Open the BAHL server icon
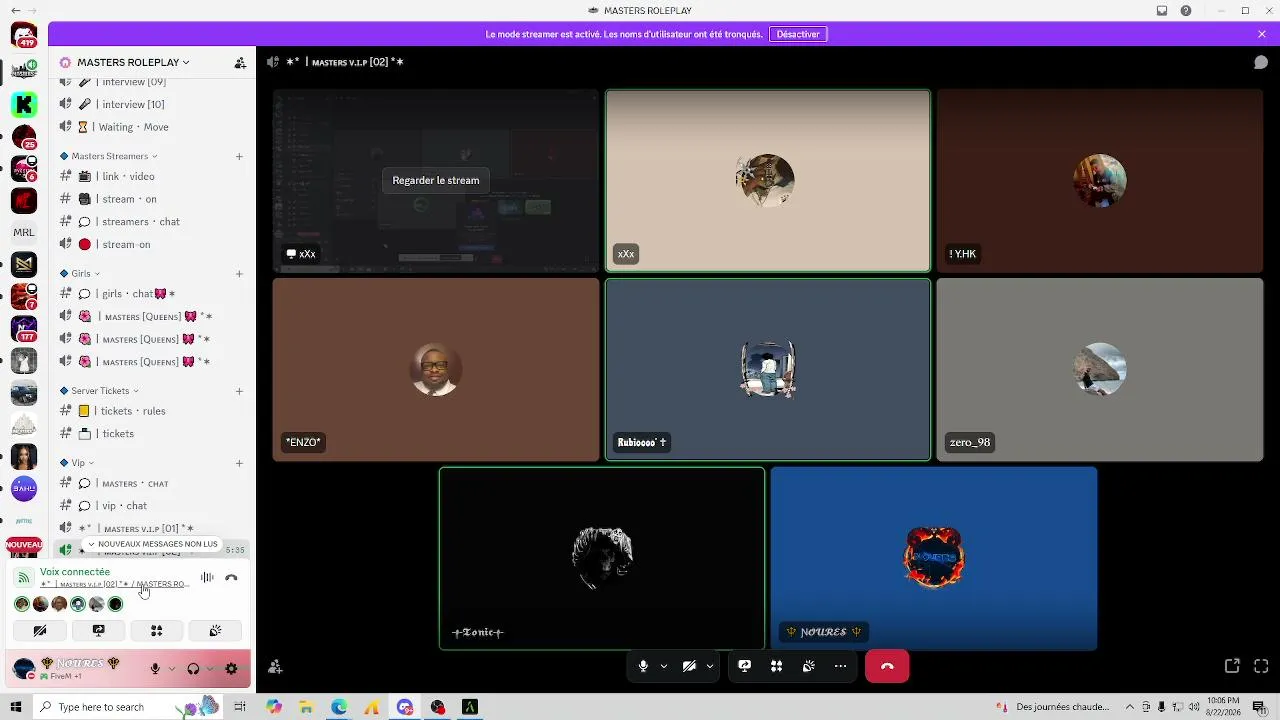Viewport: 1280px width, 720px height. click(24, 489)
